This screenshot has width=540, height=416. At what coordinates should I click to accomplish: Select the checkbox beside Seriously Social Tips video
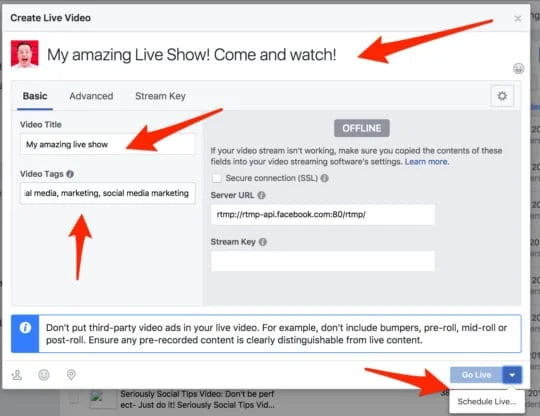coord(74,399)
